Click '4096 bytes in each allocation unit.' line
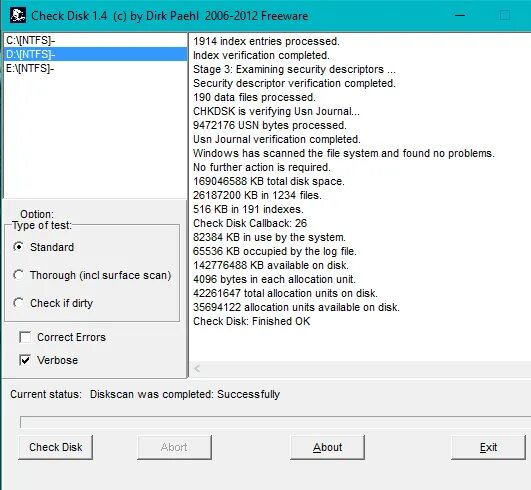This screenshot has height=490, width=531. [x=274, y=279]
